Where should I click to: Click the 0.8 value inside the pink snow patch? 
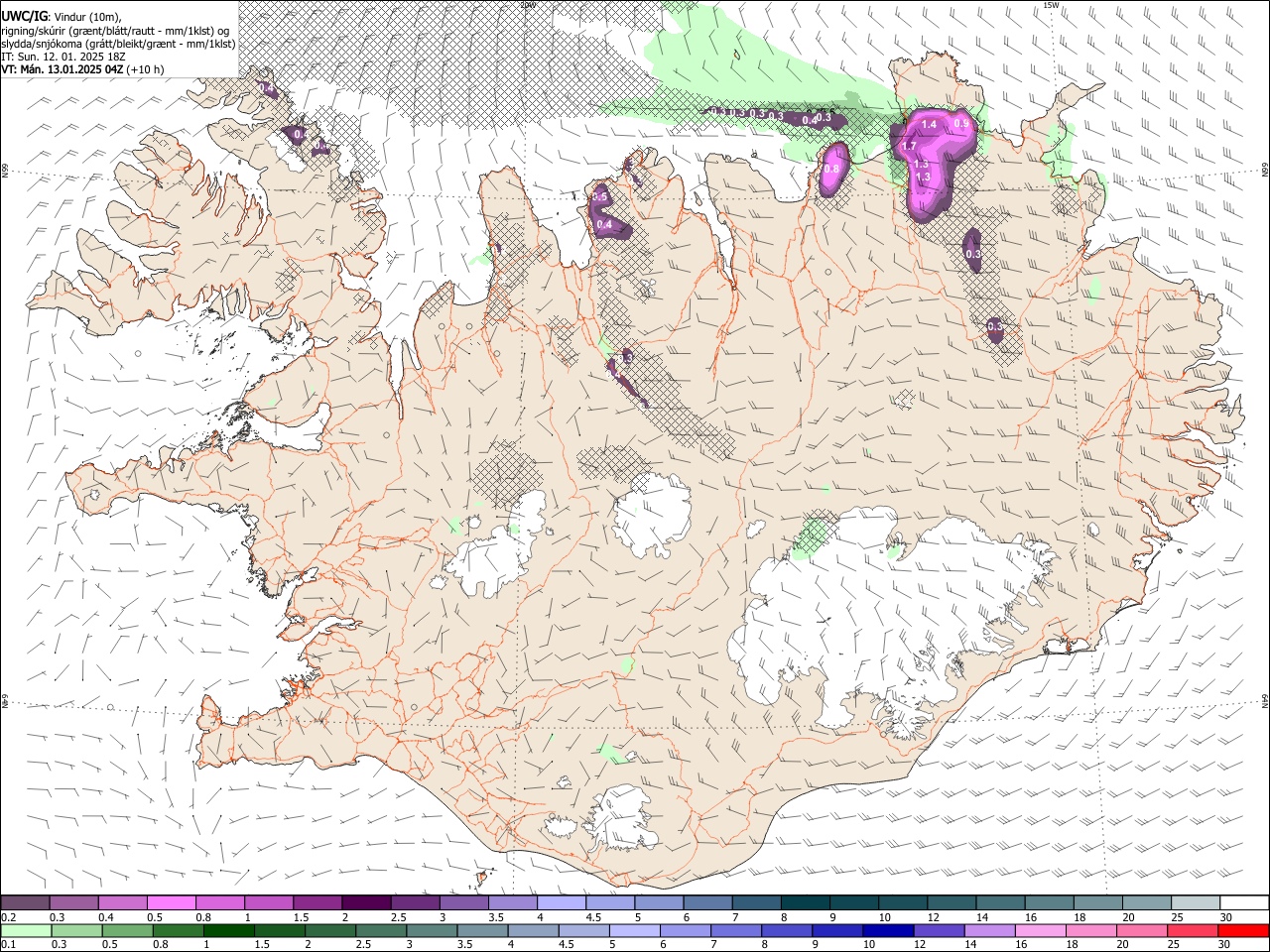coord(831,170)
